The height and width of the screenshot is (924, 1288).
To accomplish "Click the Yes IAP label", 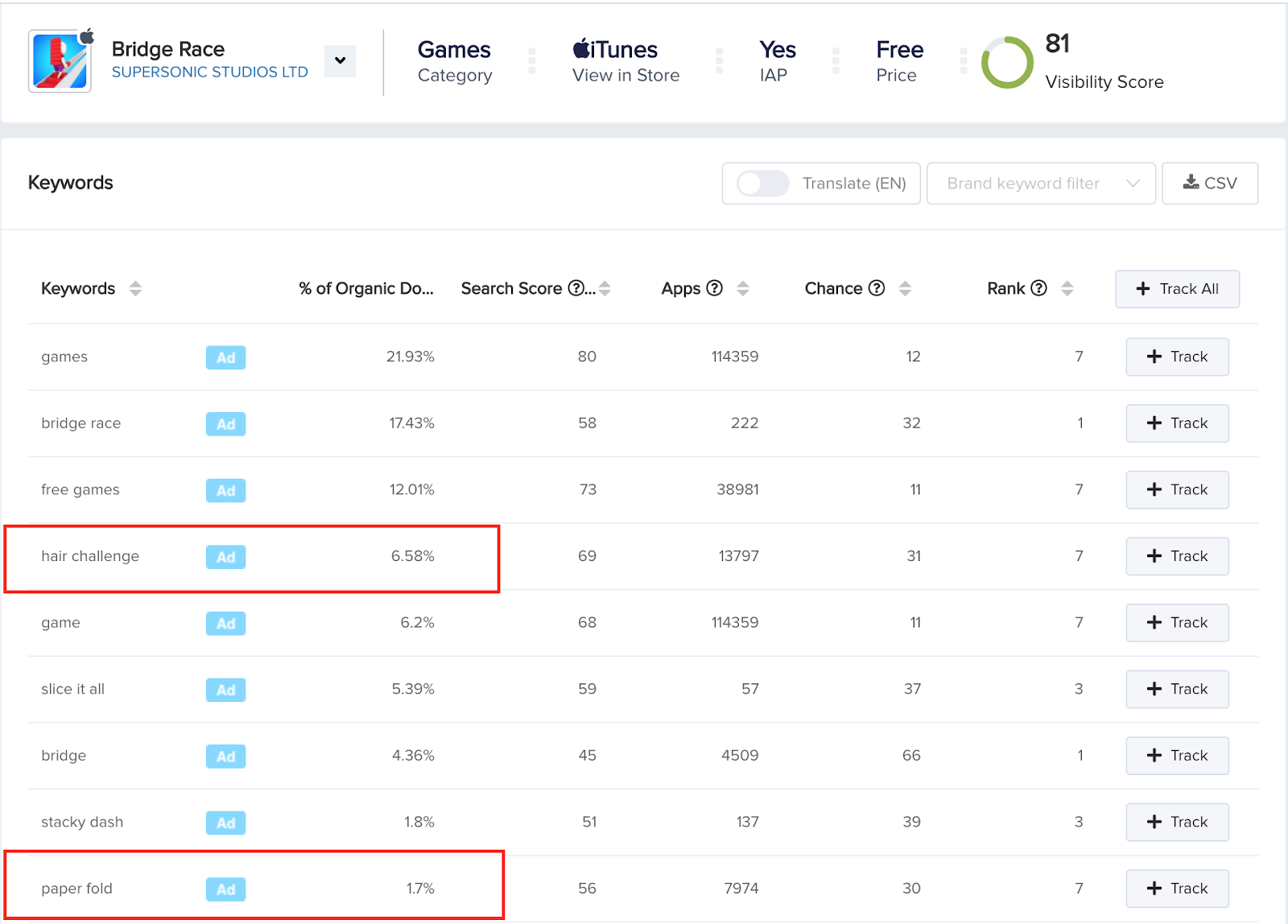I will click(x=777, y=61).
